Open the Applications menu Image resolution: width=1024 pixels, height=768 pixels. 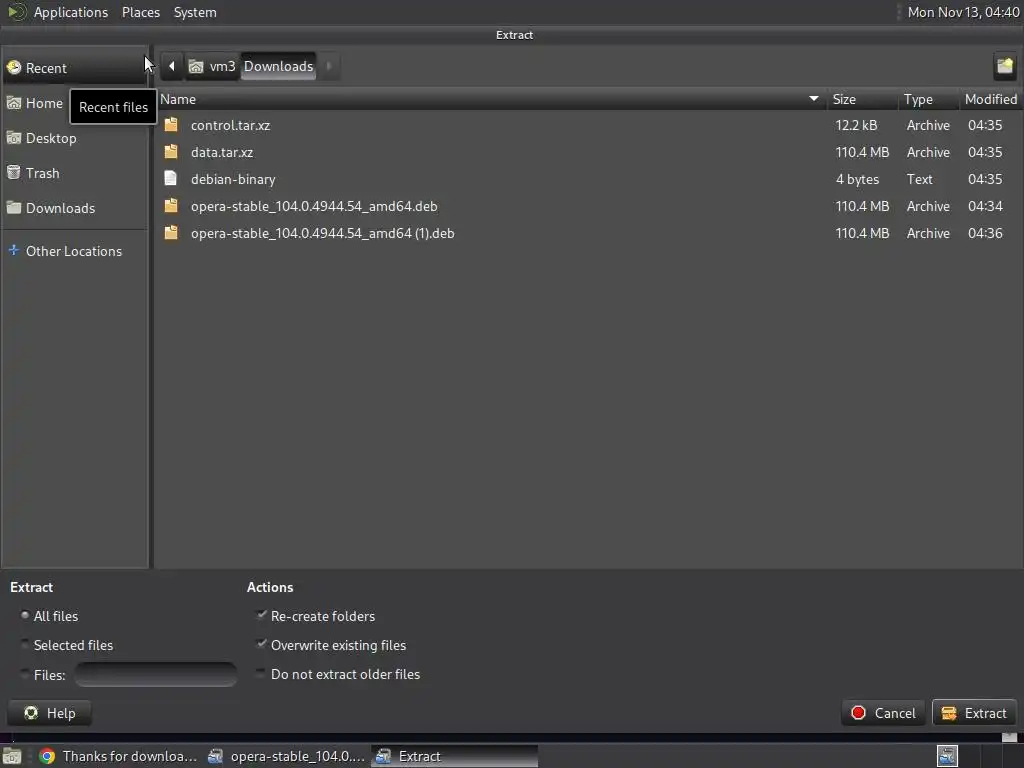[71, 12]
